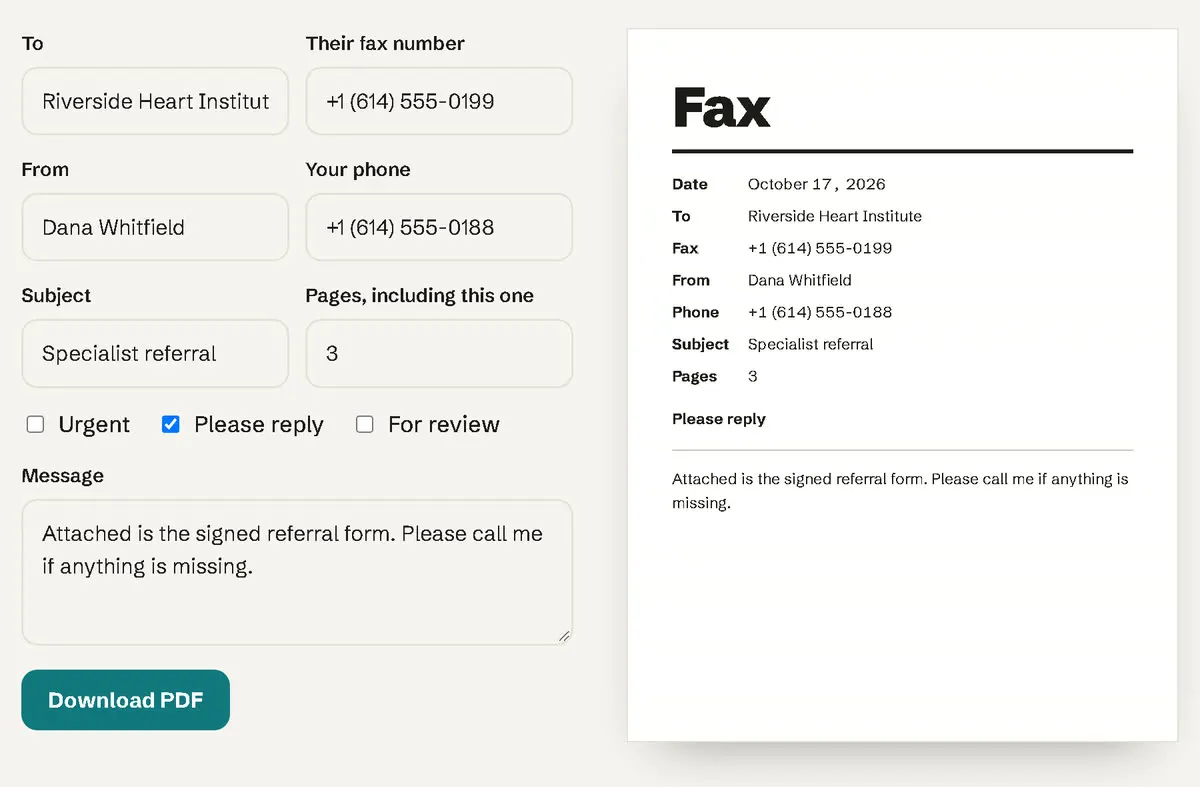1200x787 pixels.
Task: Click the Urgent checkbox label text
Action: (x=94, y=424)
